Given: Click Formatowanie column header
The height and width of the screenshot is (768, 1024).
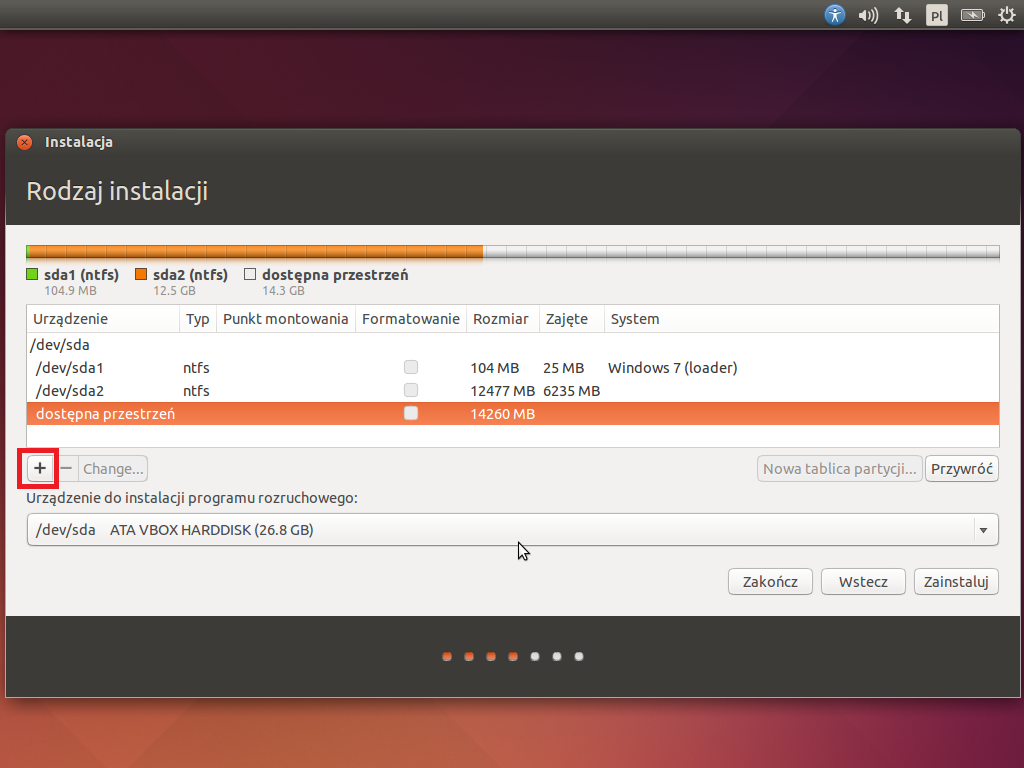Looking at the screenshot, I should tap(411, 319).
